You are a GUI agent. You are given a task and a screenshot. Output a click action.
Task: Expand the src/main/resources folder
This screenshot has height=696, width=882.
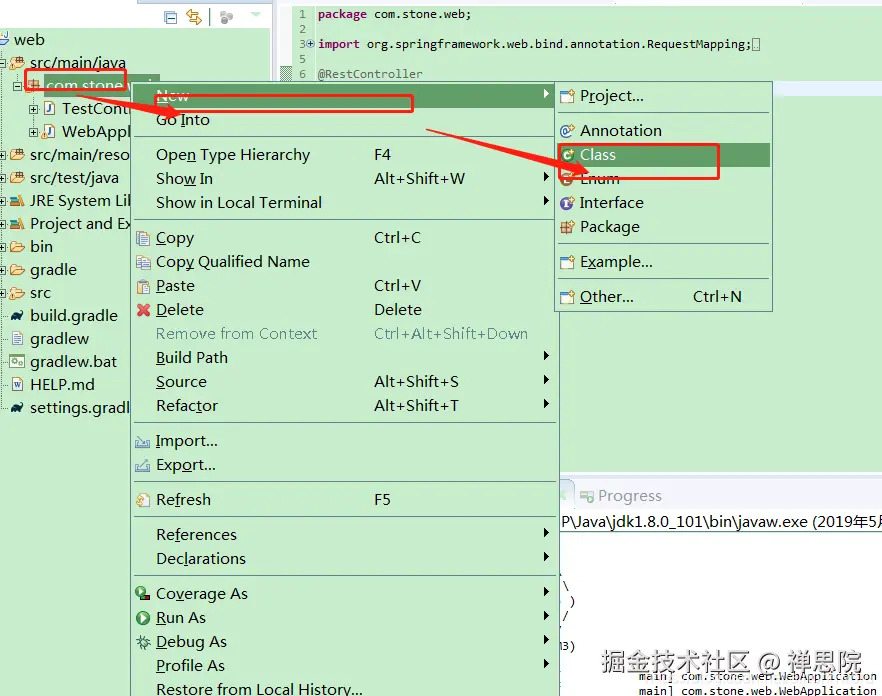coord(3,155)
